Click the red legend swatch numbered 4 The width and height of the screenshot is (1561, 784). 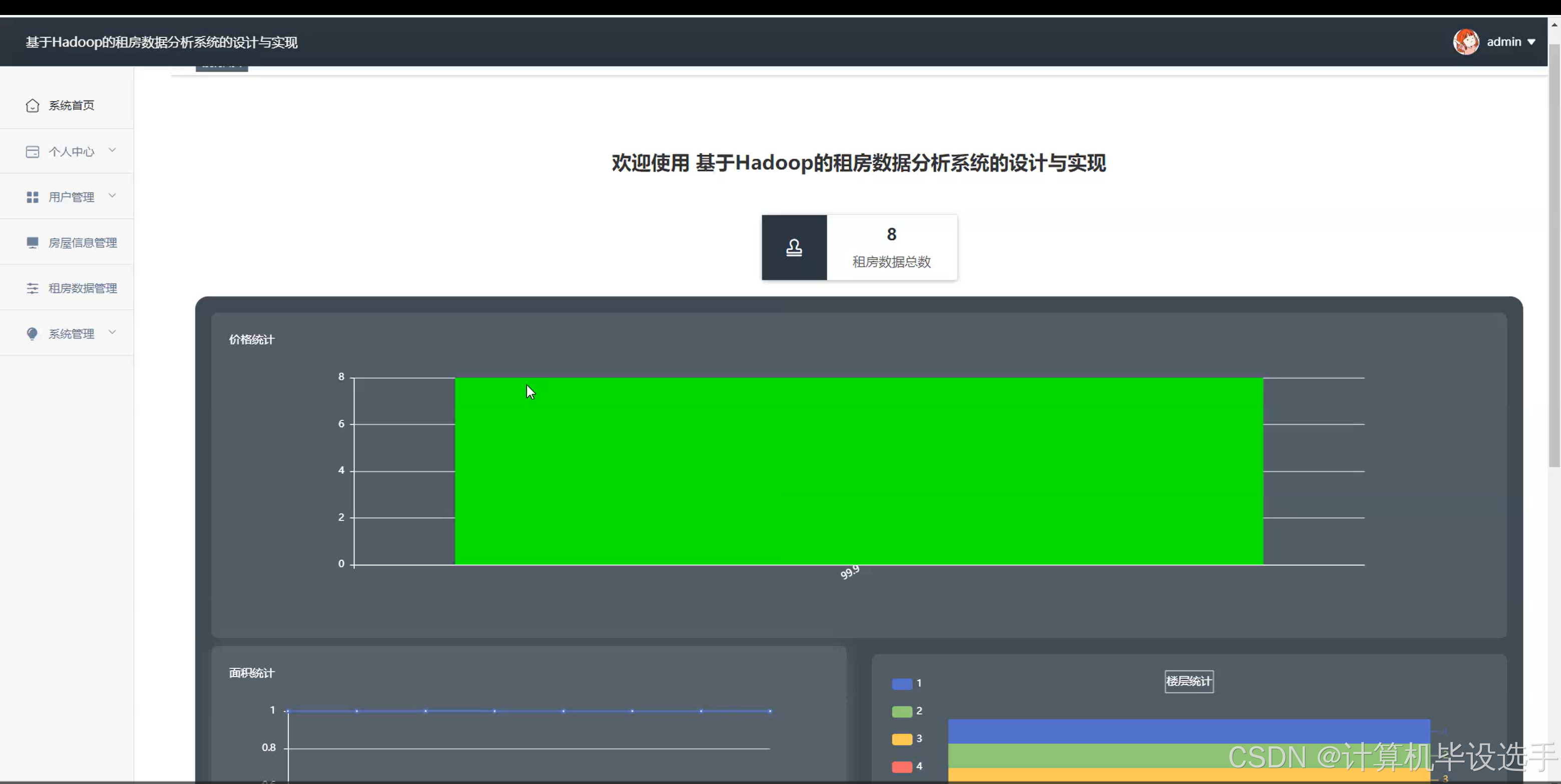902,766
